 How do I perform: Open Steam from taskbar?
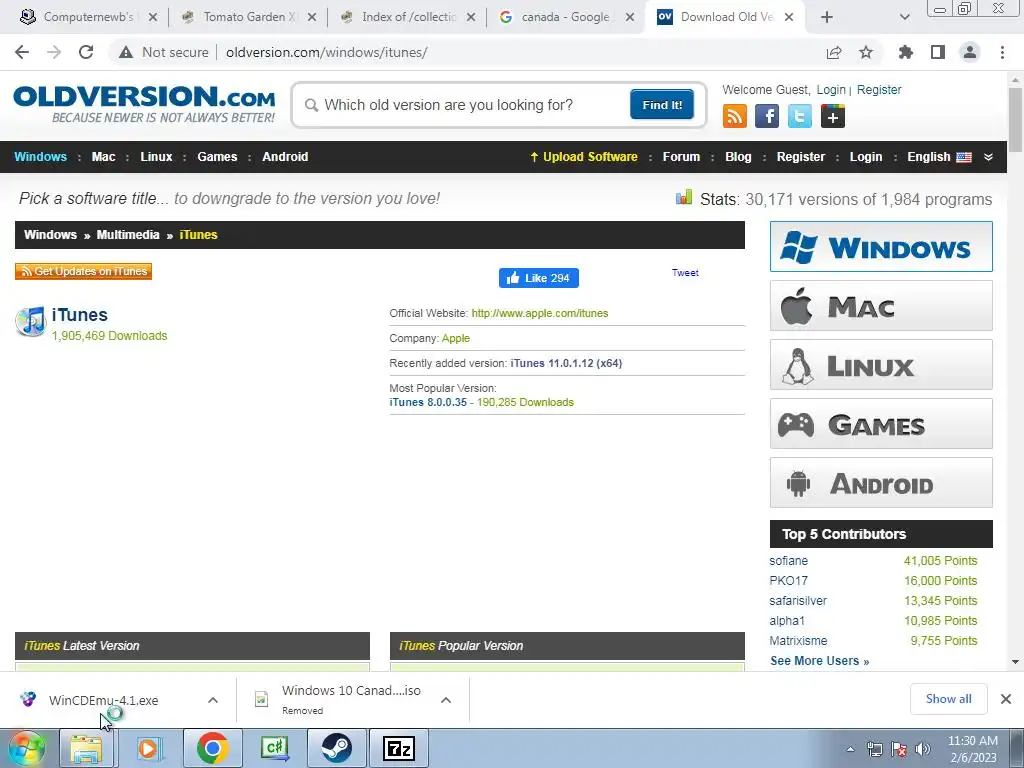pos(336,748)
